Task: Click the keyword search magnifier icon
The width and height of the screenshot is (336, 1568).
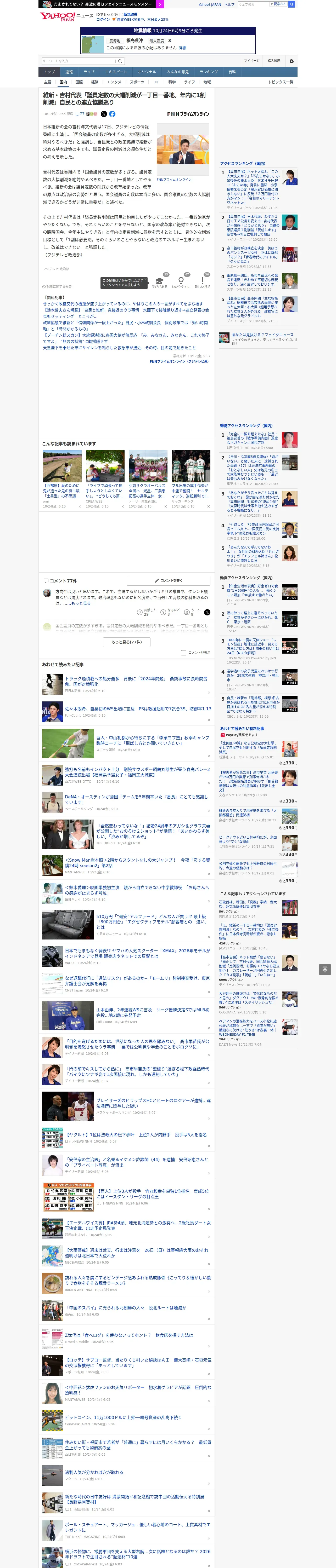Action: 120,61
